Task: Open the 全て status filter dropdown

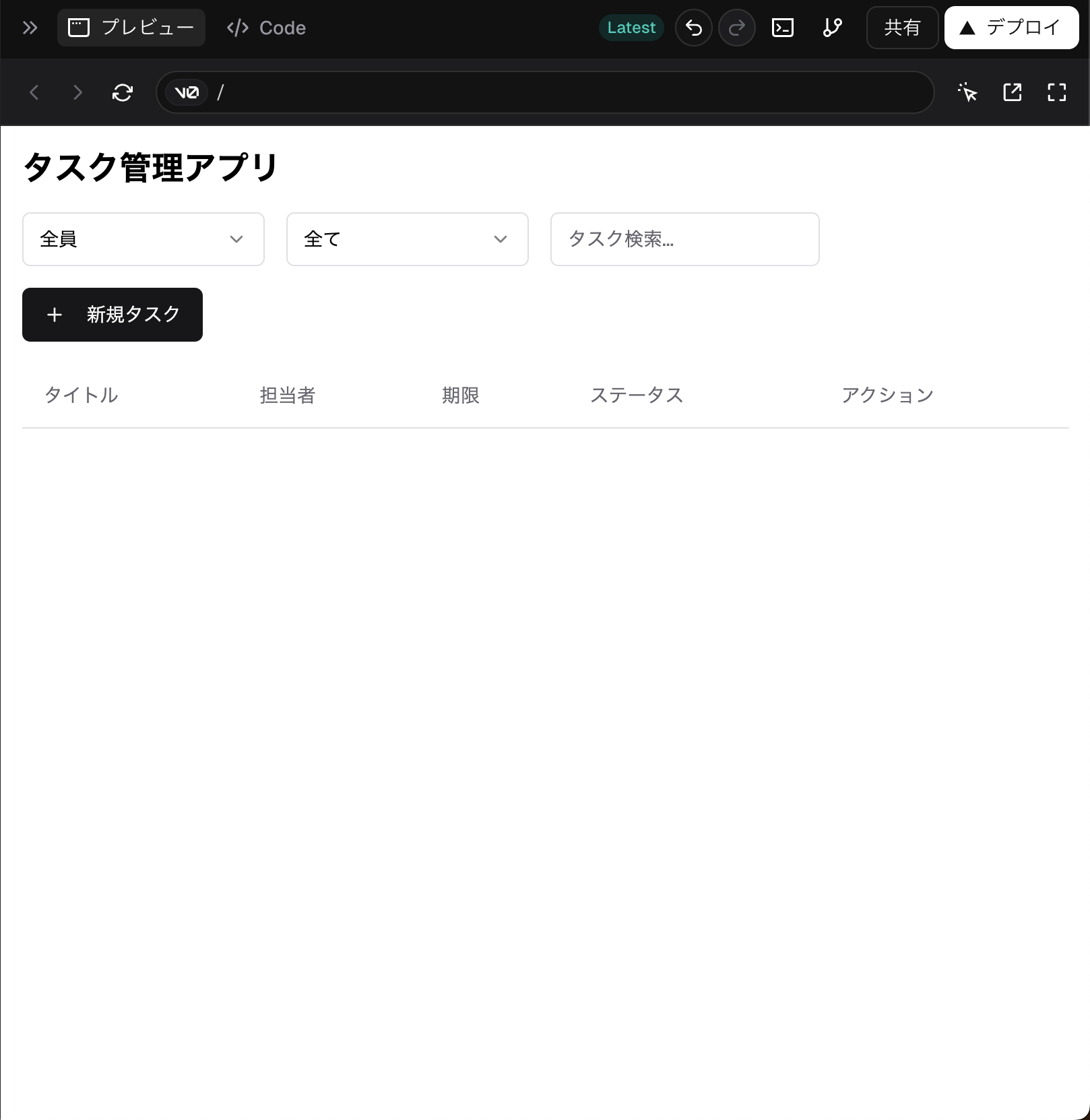Action: pos(407,239)
